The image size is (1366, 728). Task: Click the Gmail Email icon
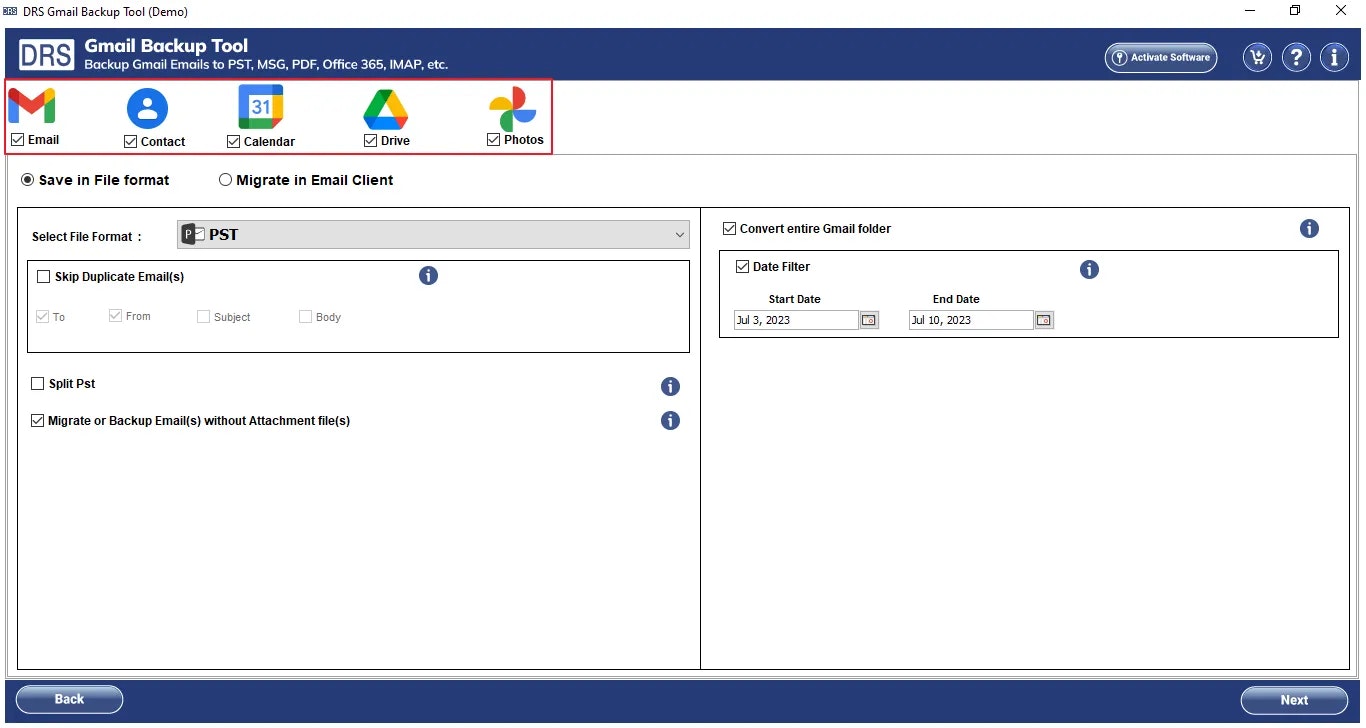click(x=32, y=106)
